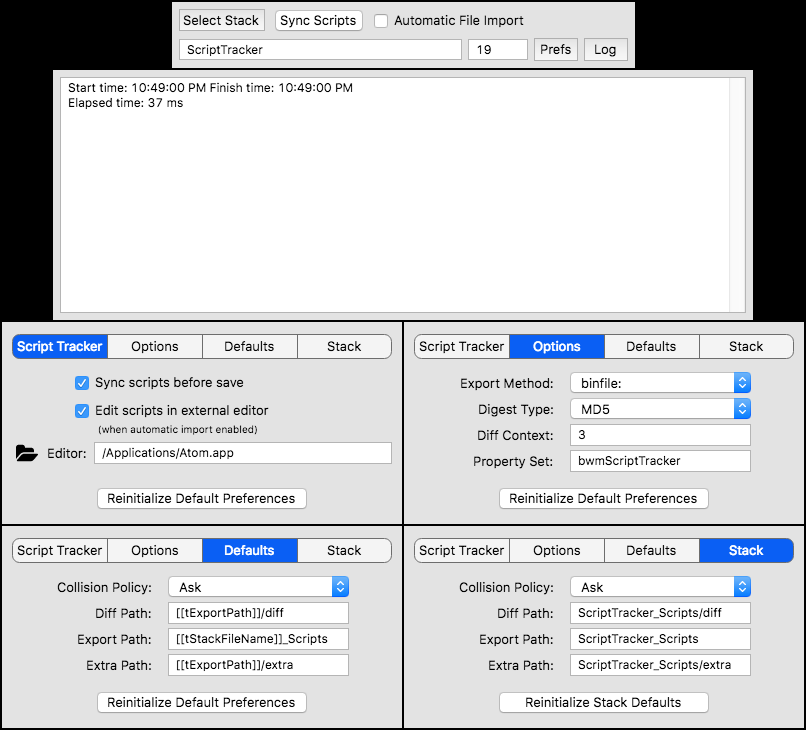Open Collision Policy dropdown in Stack panel

(660, 587)
